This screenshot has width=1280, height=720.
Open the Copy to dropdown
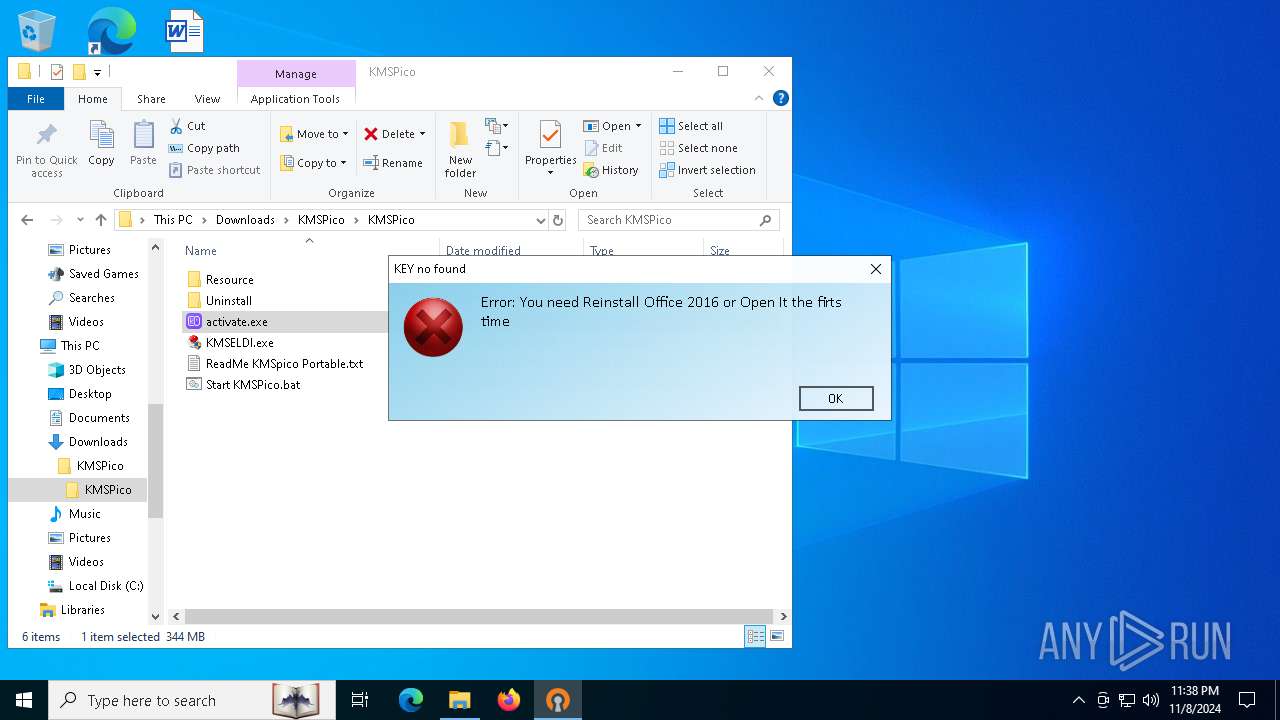[x=313, y=163]
